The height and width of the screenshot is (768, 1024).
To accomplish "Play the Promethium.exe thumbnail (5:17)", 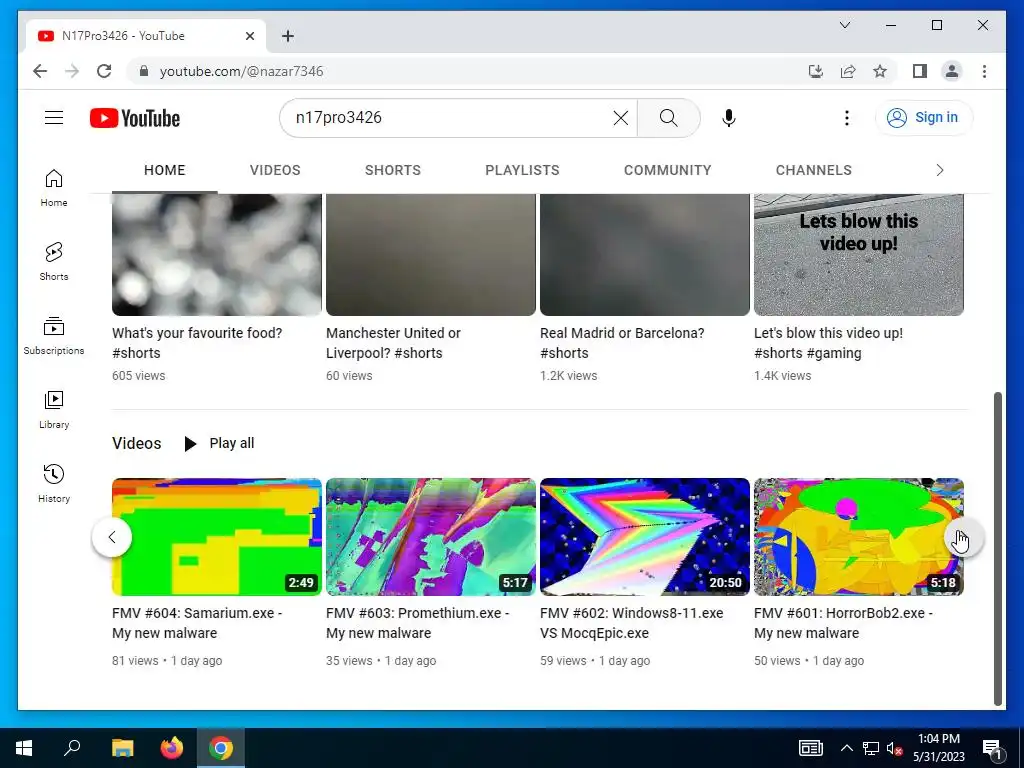I will [431, 537].
